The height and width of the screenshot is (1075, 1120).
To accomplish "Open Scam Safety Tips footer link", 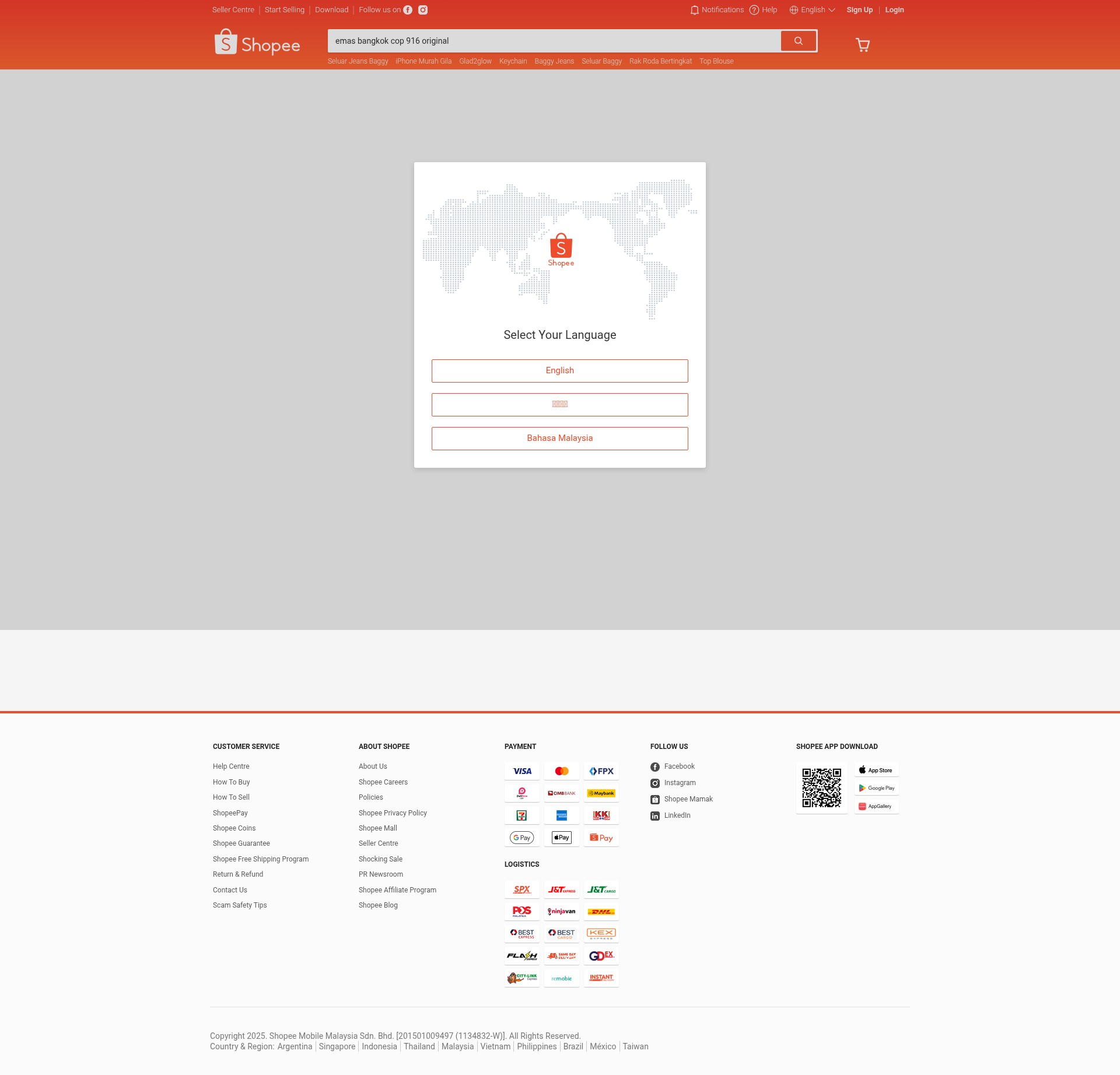I will click(x=240, y=905).
